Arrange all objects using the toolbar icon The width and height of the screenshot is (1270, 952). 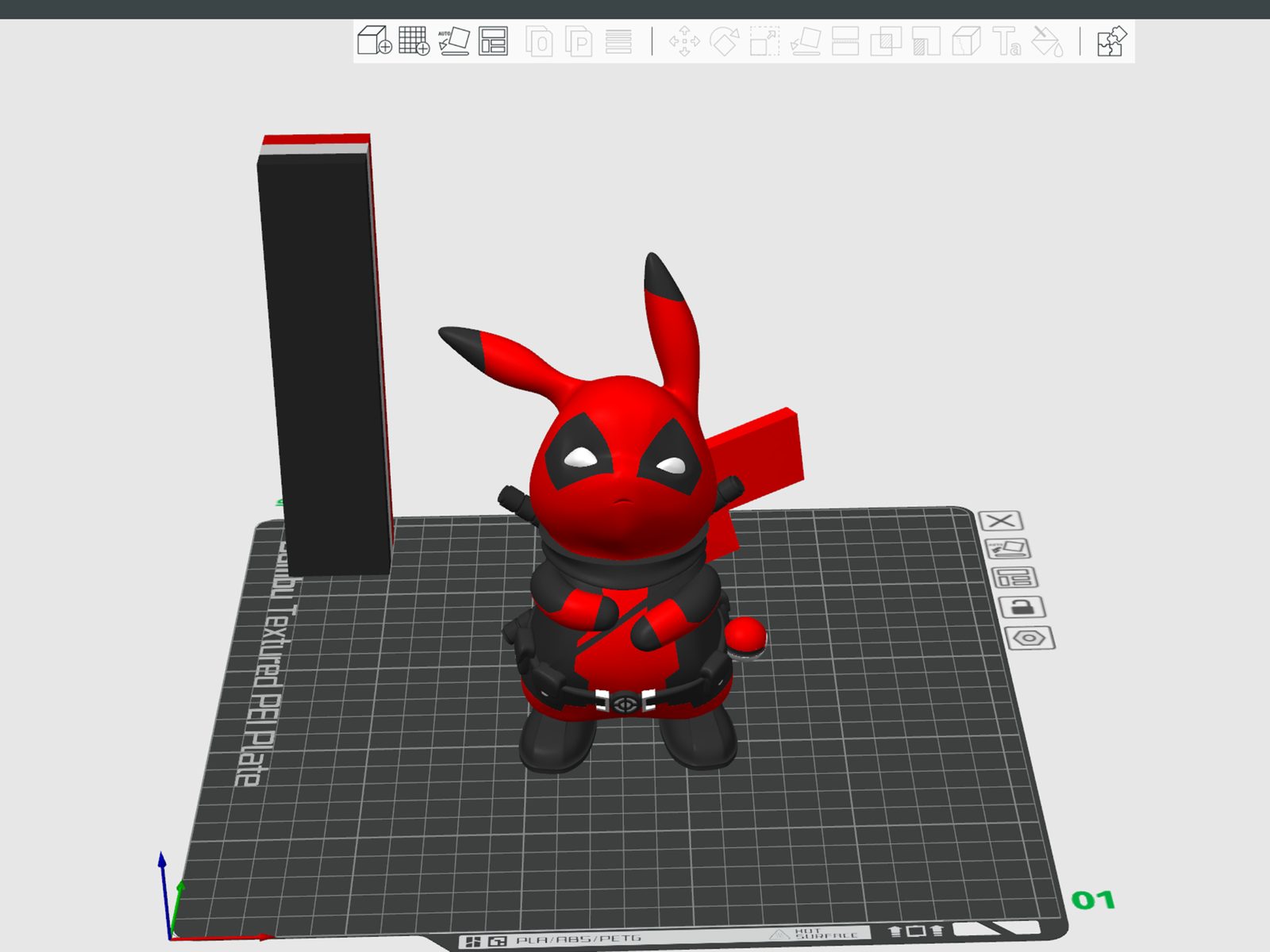(x=493, y=40)
